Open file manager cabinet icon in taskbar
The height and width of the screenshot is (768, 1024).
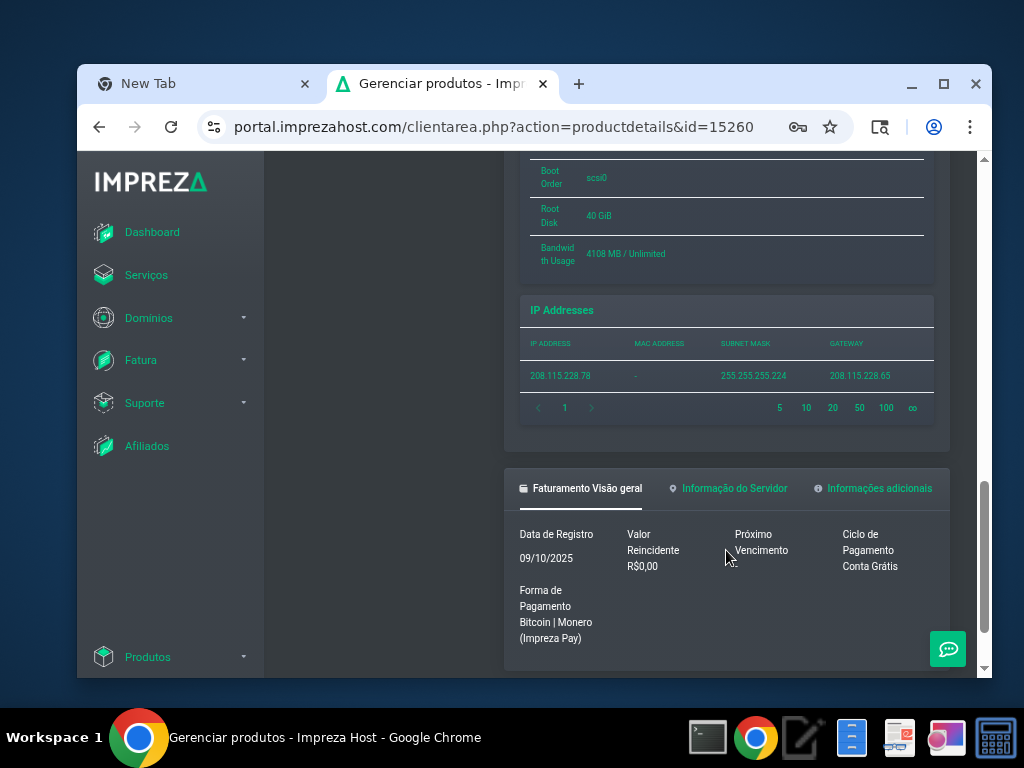852,738
